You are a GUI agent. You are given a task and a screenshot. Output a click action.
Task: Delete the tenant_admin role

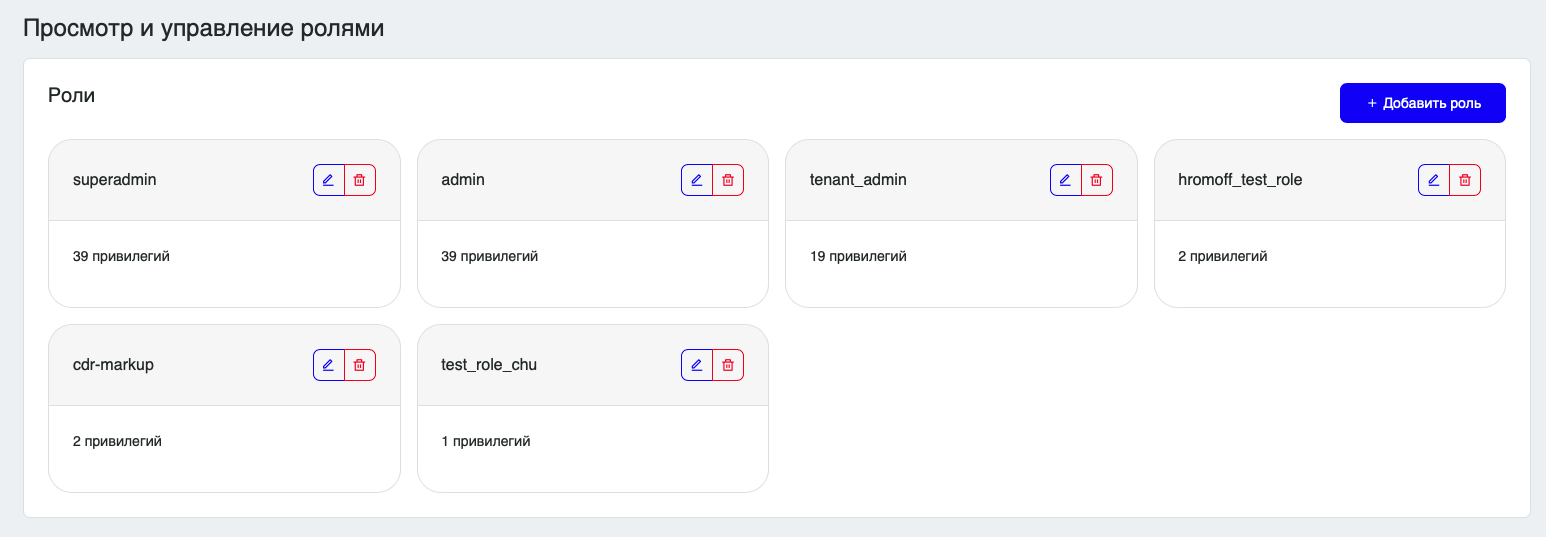pos(1097,180)
